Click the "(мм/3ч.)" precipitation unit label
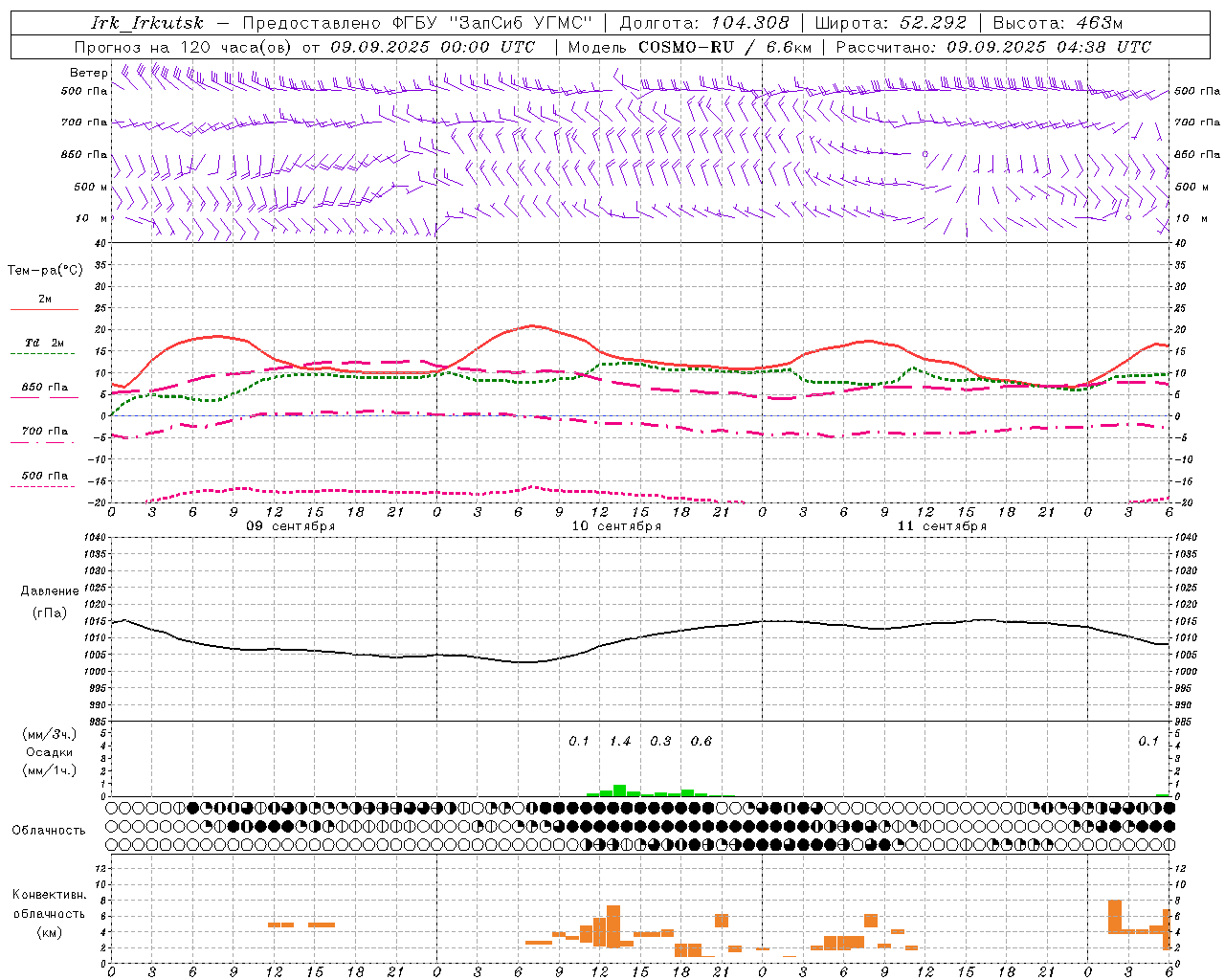Screen dimensions: 1225x980 tap(50, 734)
